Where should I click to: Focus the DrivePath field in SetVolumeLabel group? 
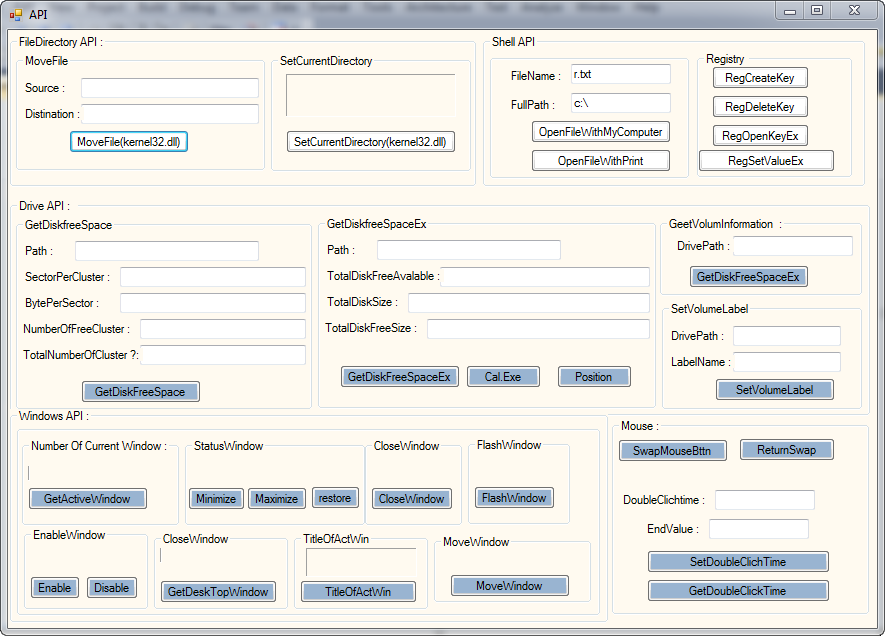(787, 336)
